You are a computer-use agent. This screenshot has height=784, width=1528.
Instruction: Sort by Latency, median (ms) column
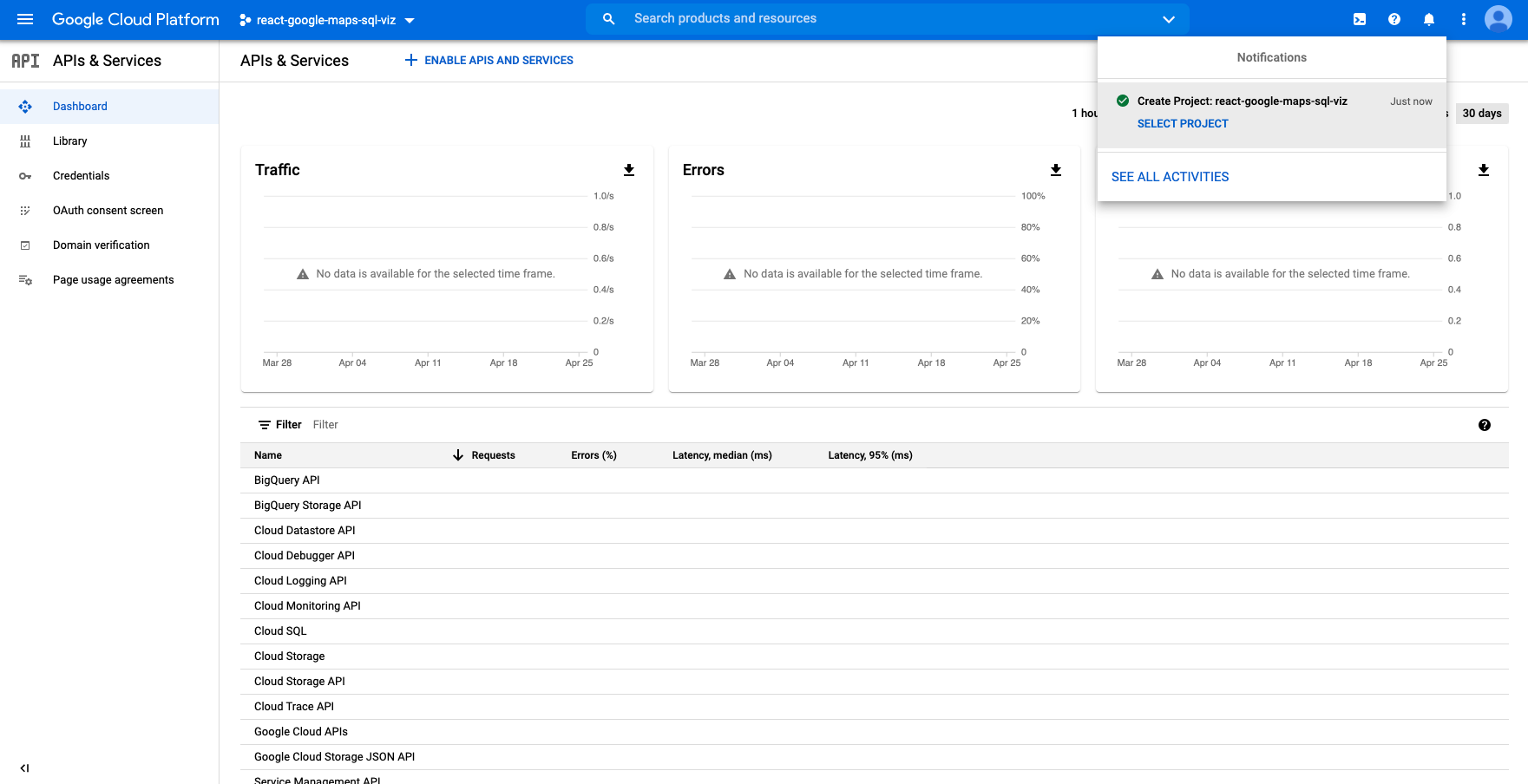click(x=722, y=455)
